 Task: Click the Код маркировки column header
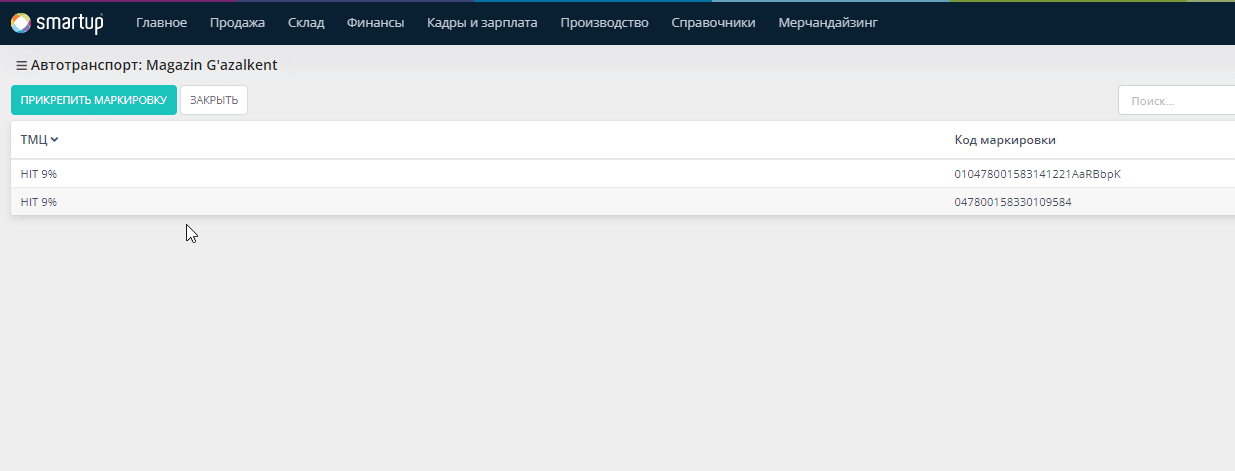coord(1004,140)
